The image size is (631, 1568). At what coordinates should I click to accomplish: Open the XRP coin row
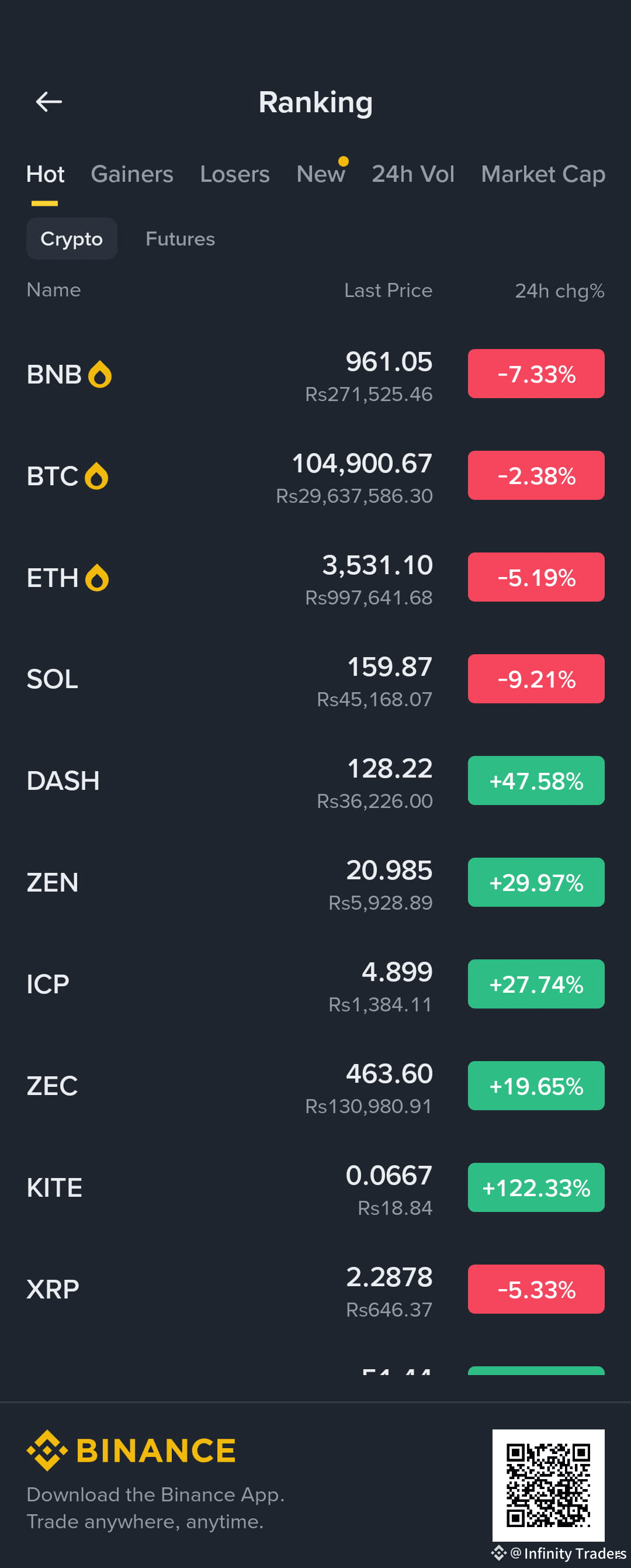coord(315,1289)
